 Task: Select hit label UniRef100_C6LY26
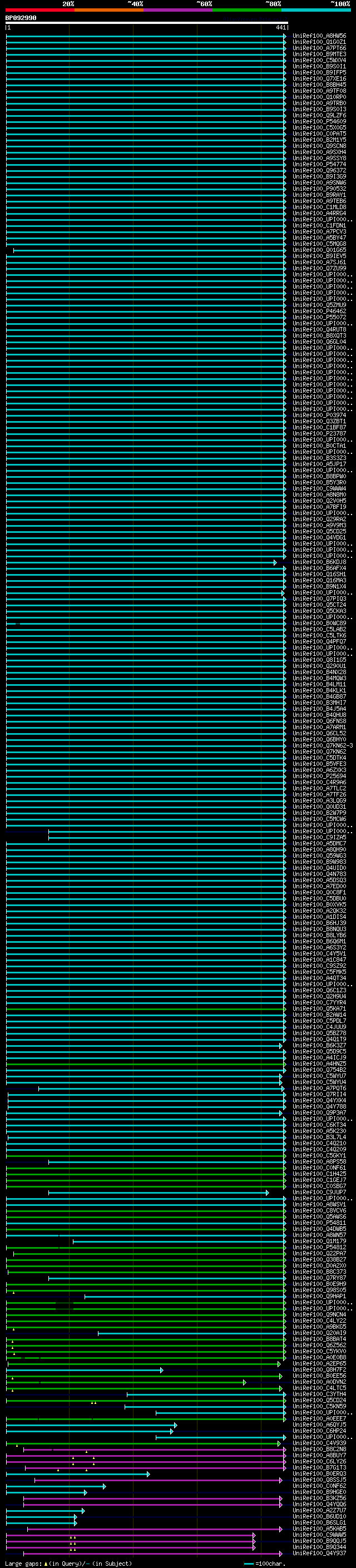319,1461
